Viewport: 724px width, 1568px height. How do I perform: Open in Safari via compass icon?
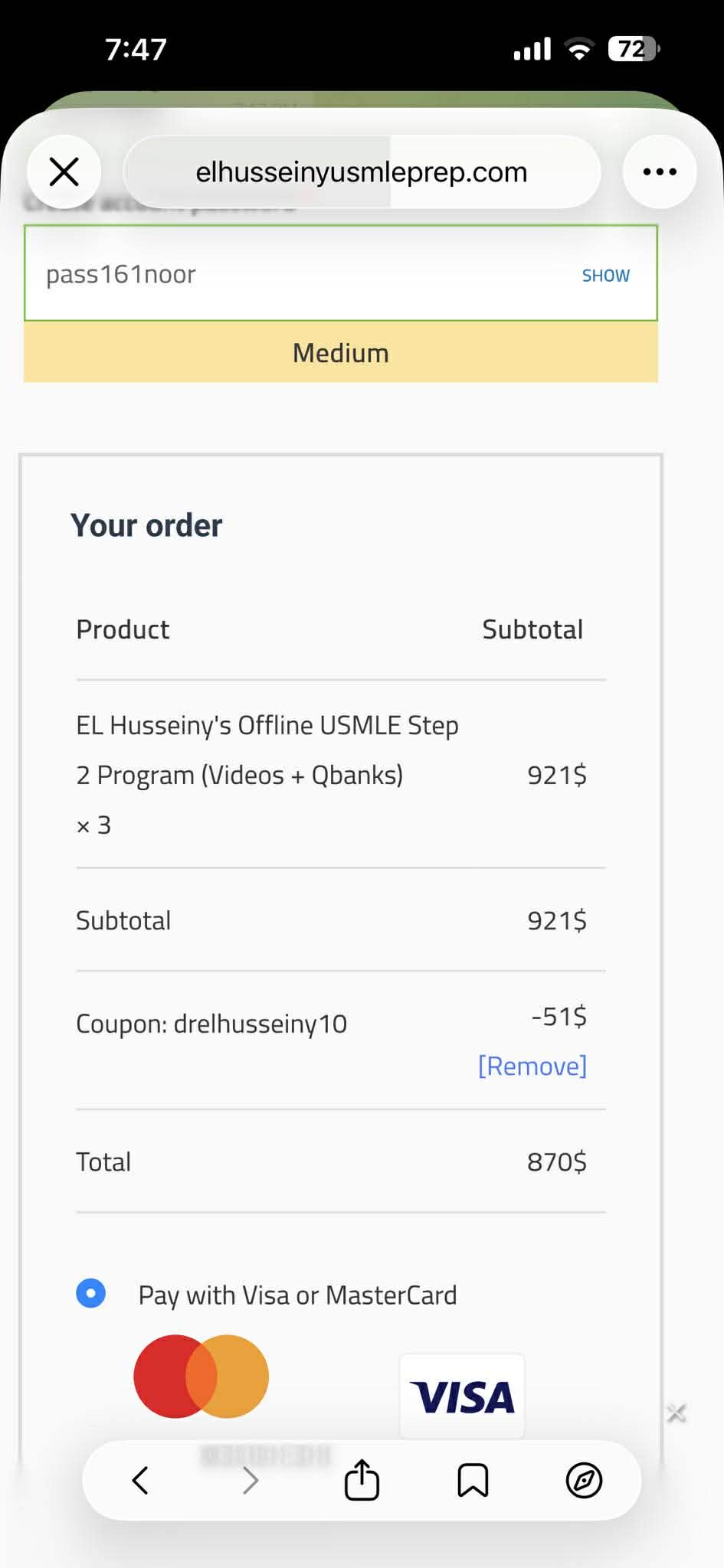pyautogui.click(x=584, y=1480)
